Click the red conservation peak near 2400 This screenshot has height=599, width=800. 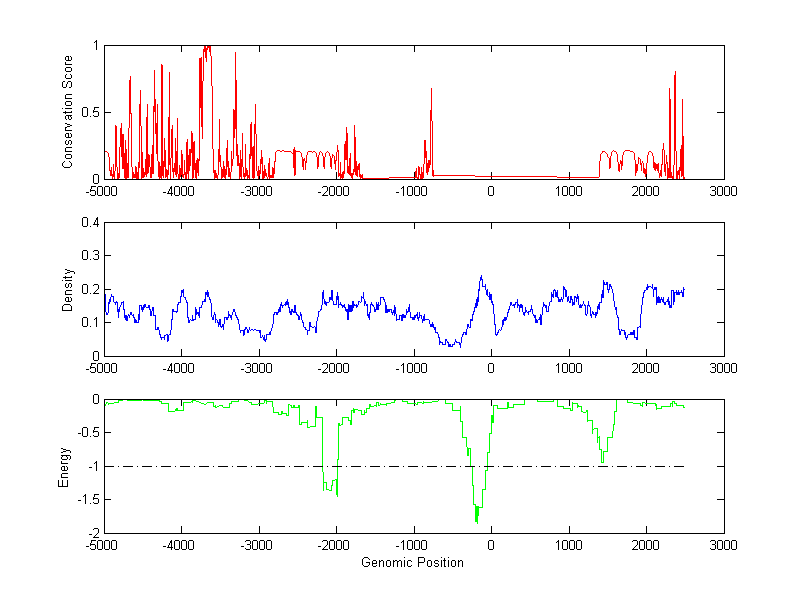(675, 74)
